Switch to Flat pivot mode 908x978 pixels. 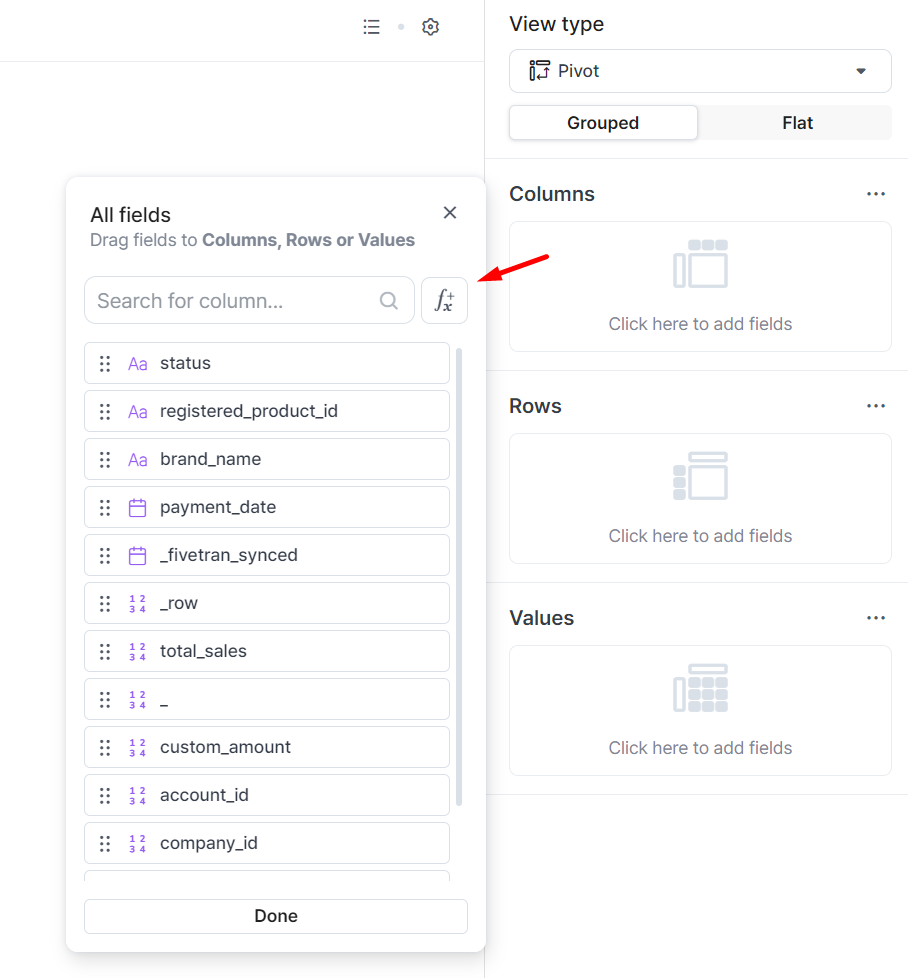(797, 123)
